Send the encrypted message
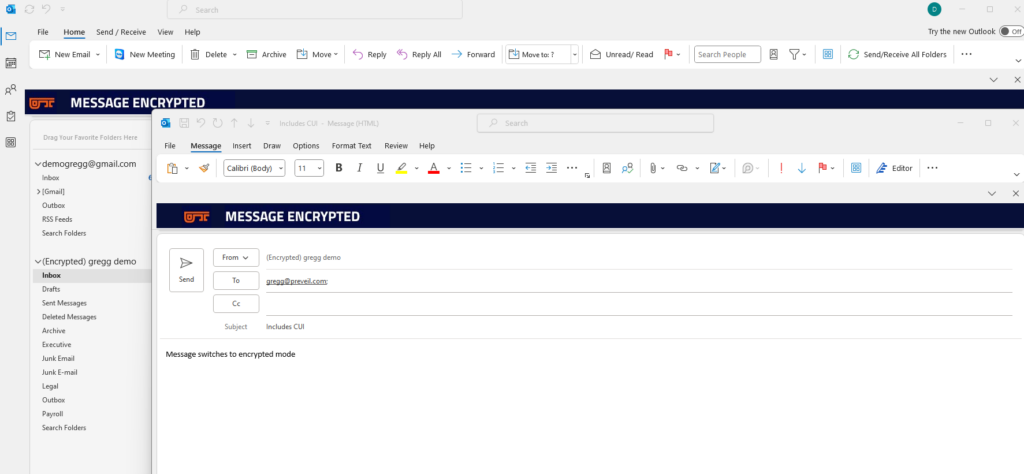Viewport: 1024px width, 474px height. (x=186, y=270)
